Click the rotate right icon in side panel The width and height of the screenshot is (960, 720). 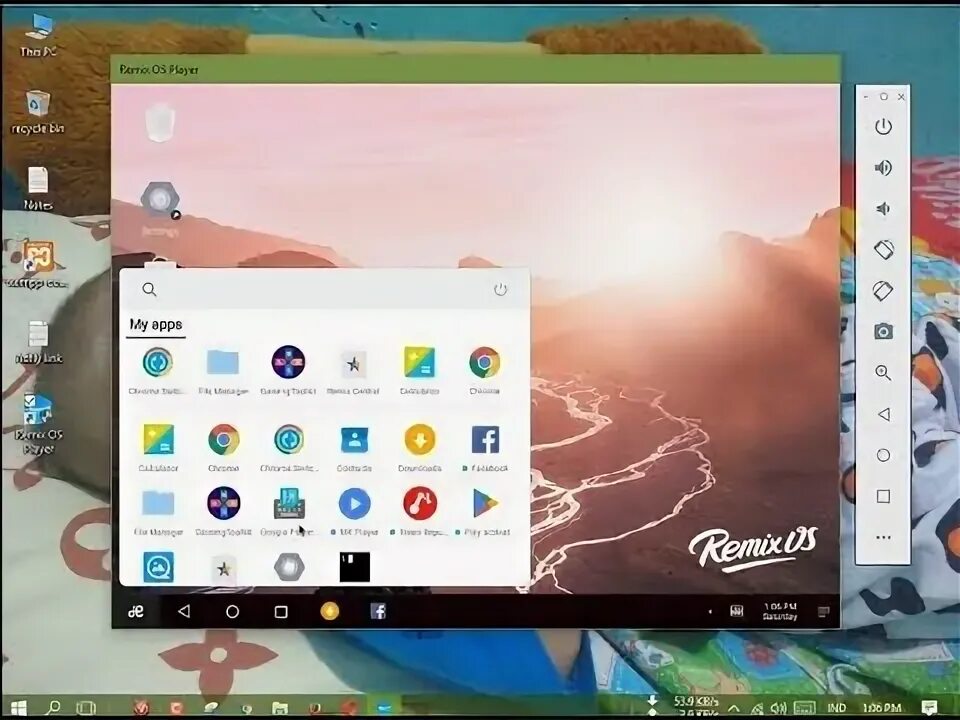(x=883, y=291)
